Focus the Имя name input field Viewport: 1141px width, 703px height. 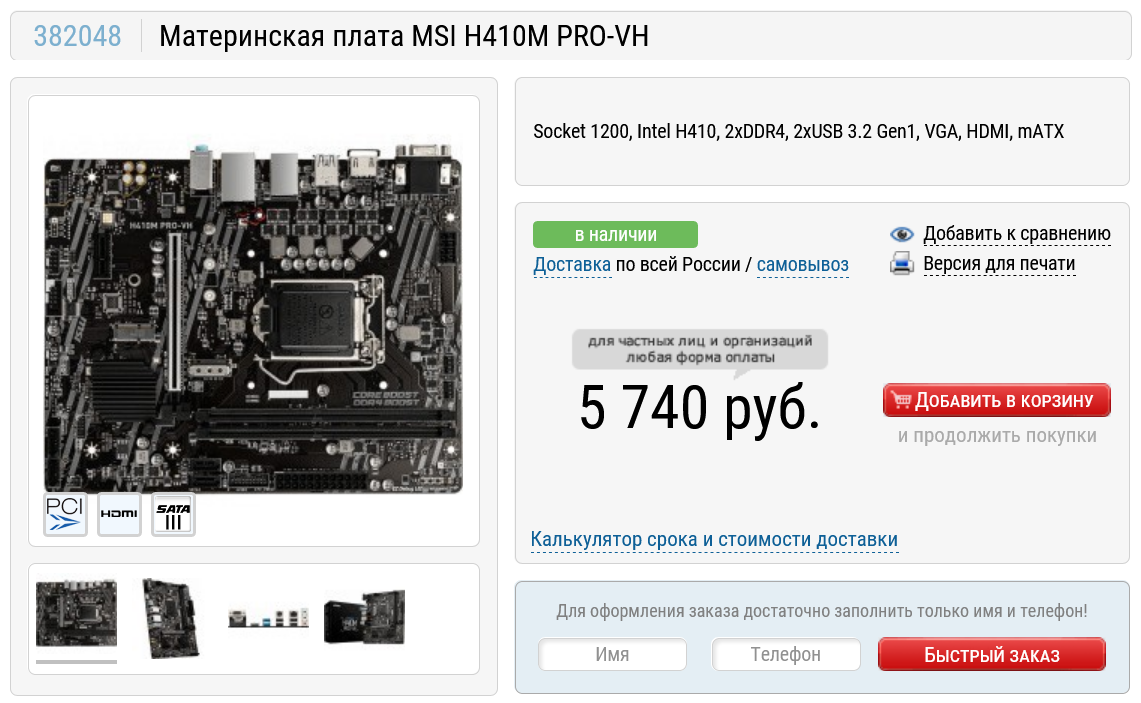tap(613, 654)
